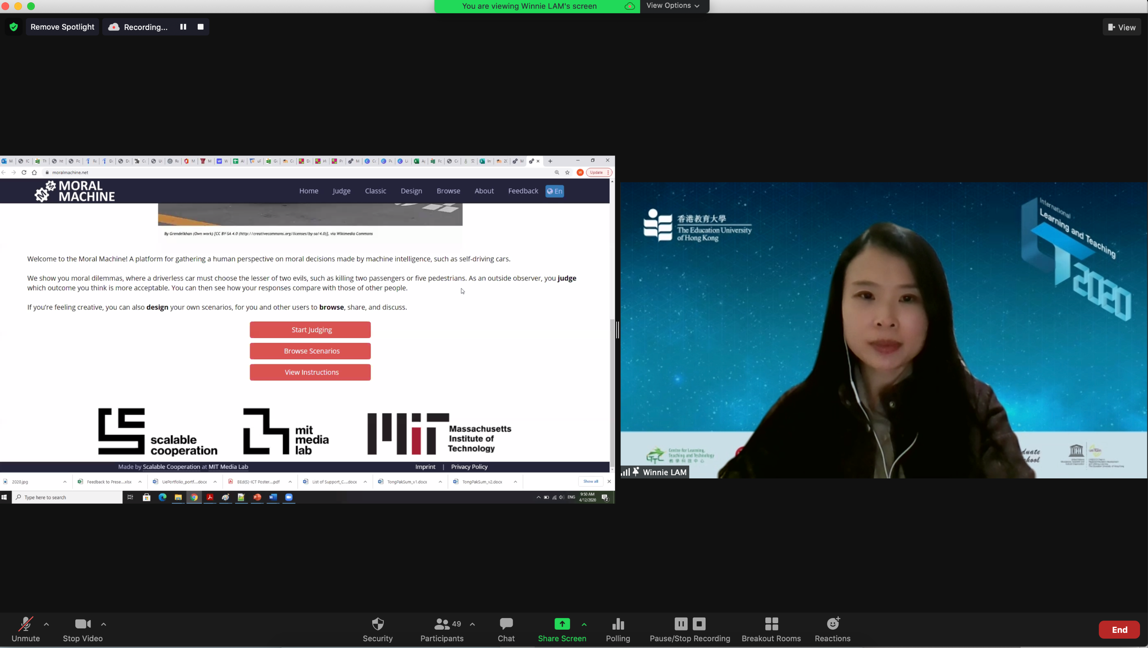This screenshot has height=648, width=1148.
Task: Open Zoom app in shared Windows taskbar
Action: click(x=288, y=497)
